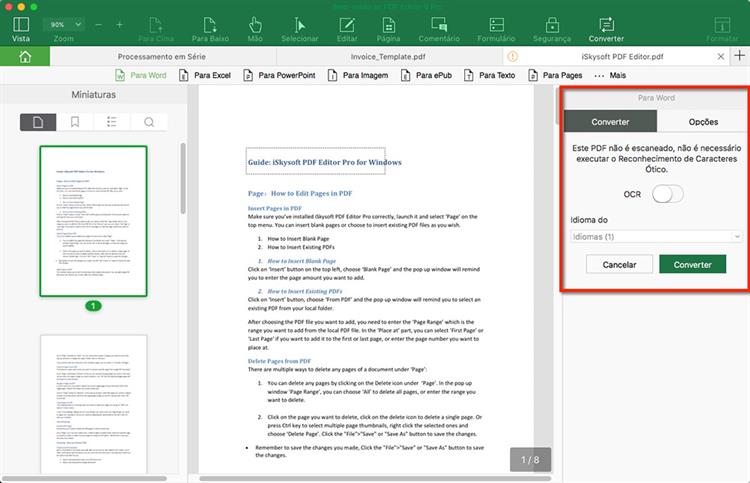Open the Comentário tools
Screen dimensions: 750x483
[439, 29]
